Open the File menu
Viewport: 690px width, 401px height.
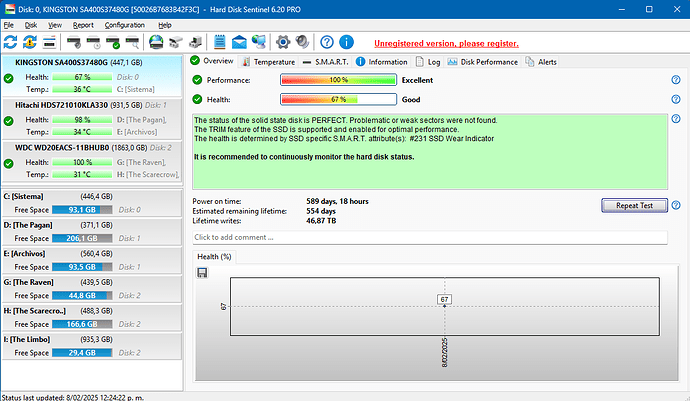point(8,25)
